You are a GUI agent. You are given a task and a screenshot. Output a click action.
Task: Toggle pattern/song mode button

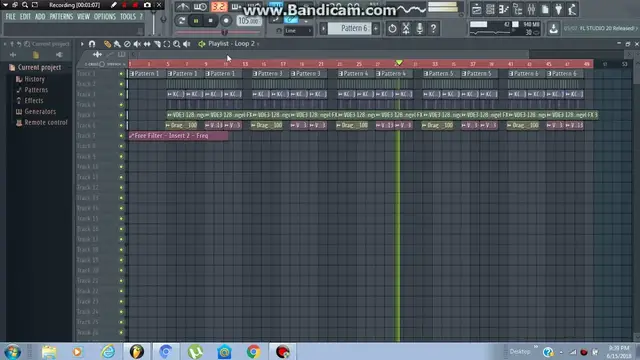pyautogui.click(x=182, y=20)
